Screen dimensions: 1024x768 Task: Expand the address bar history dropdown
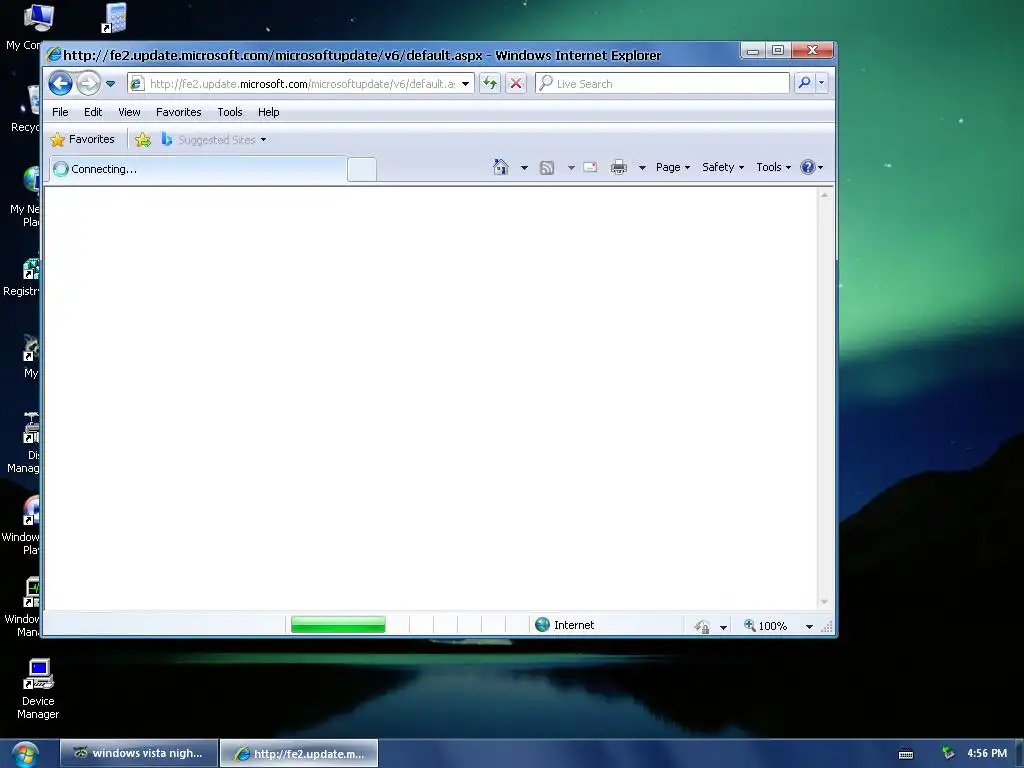(x=466, y=84)
